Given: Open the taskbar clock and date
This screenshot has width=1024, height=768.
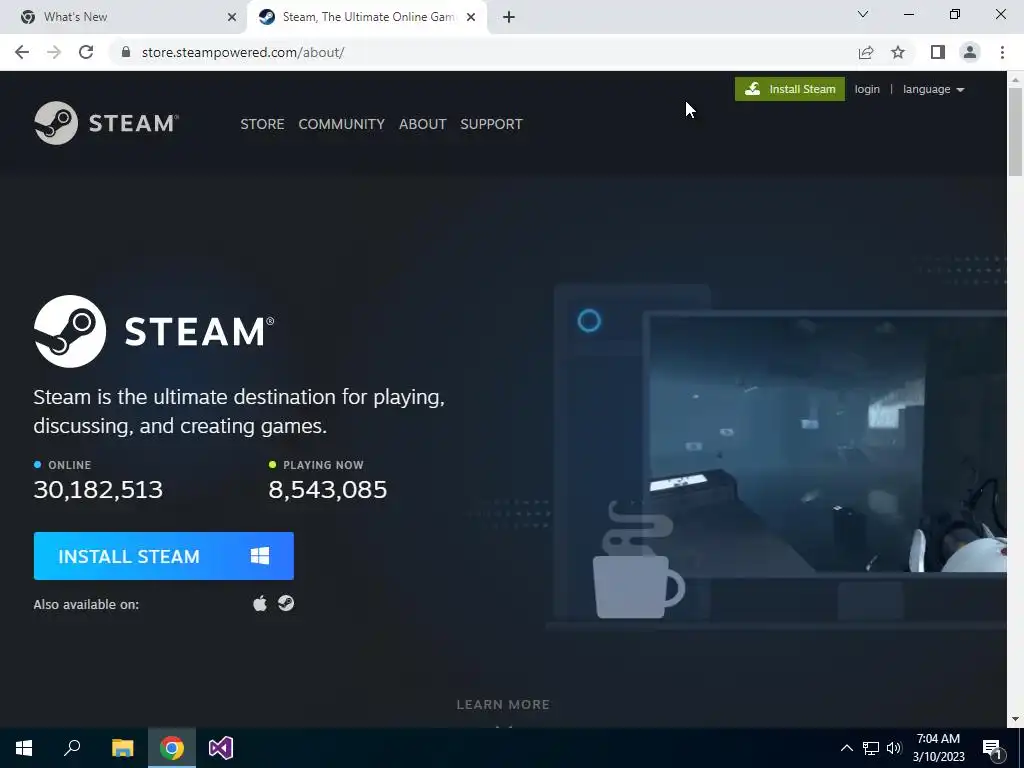Looking at the screenshot, I should tap(938, 748).
